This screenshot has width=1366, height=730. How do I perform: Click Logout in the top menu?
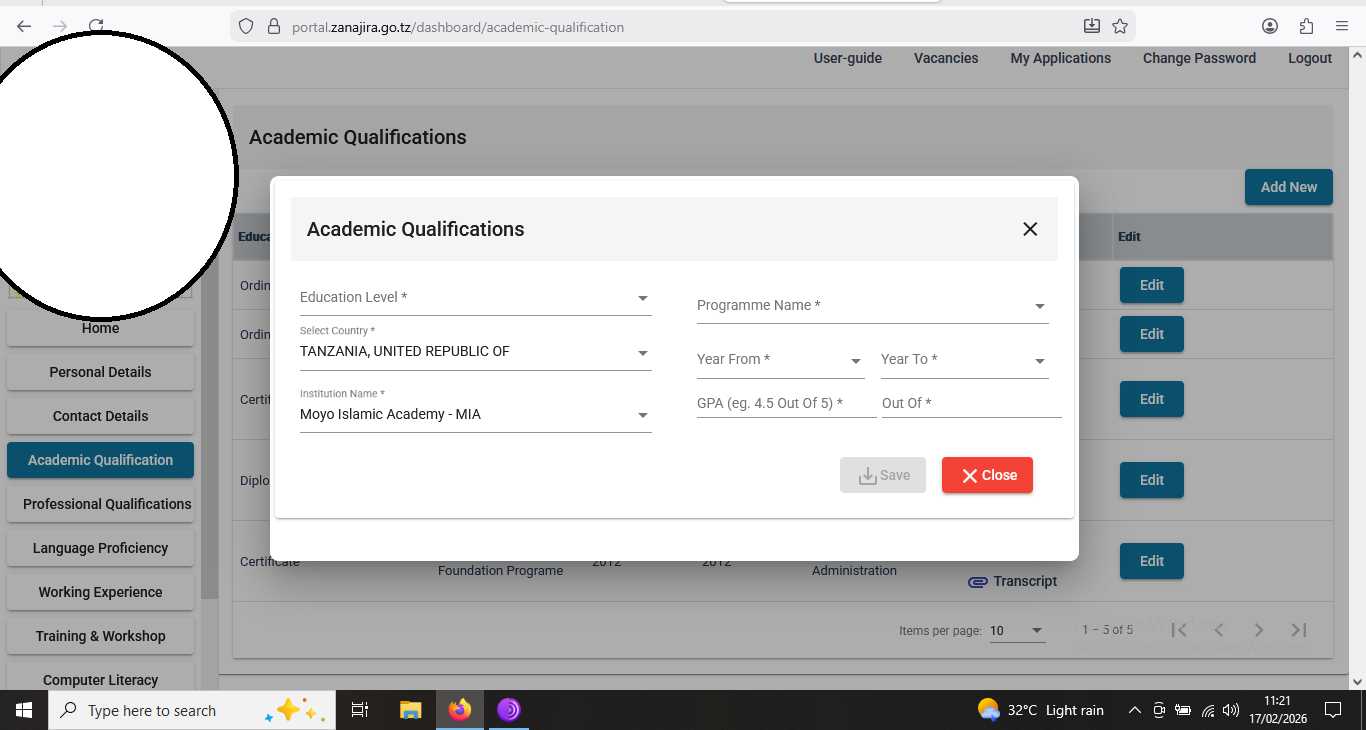click(1310, 58)
